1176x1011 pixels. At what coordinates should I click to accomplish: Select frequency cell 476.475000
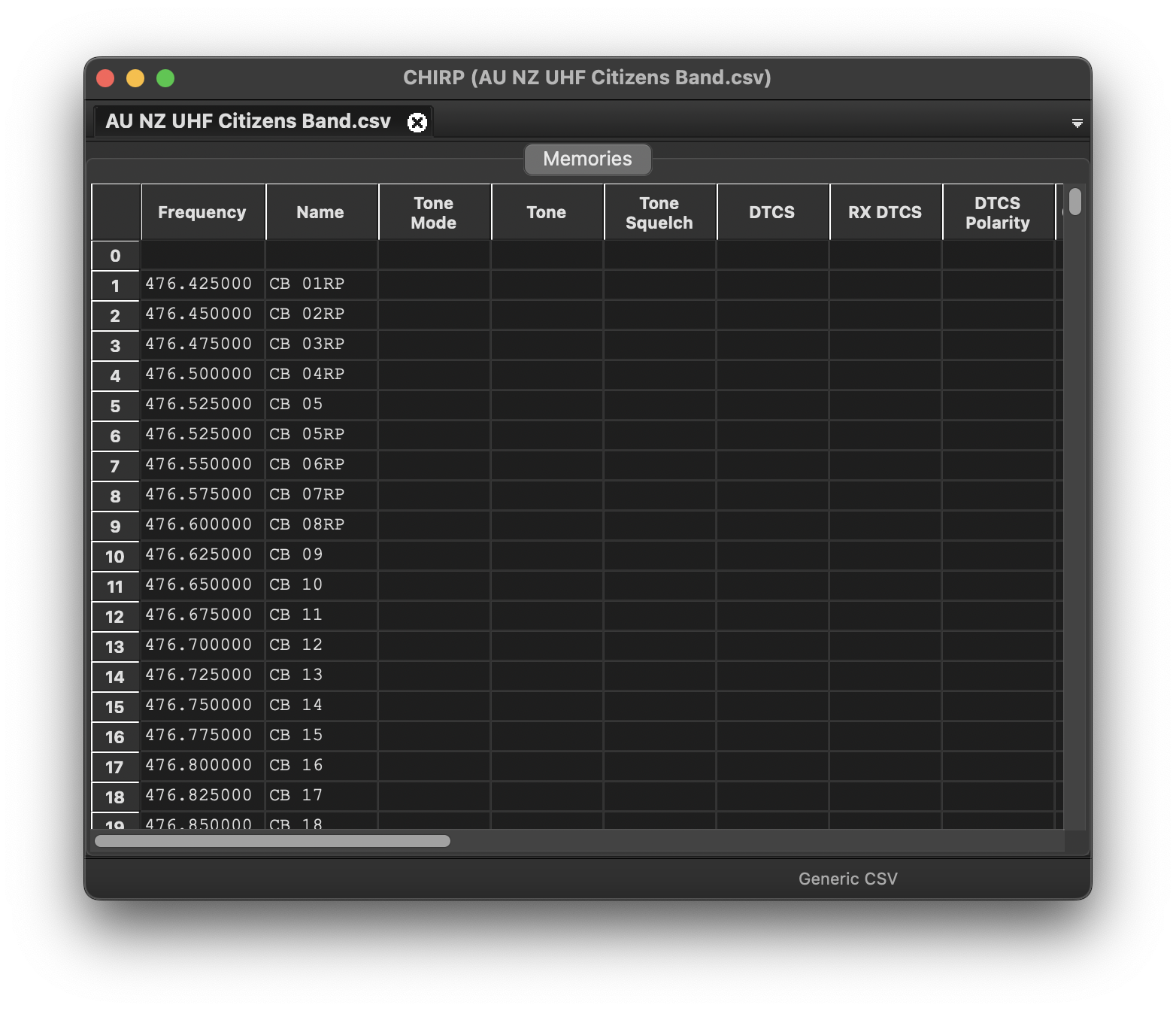(x=203, y=345)
